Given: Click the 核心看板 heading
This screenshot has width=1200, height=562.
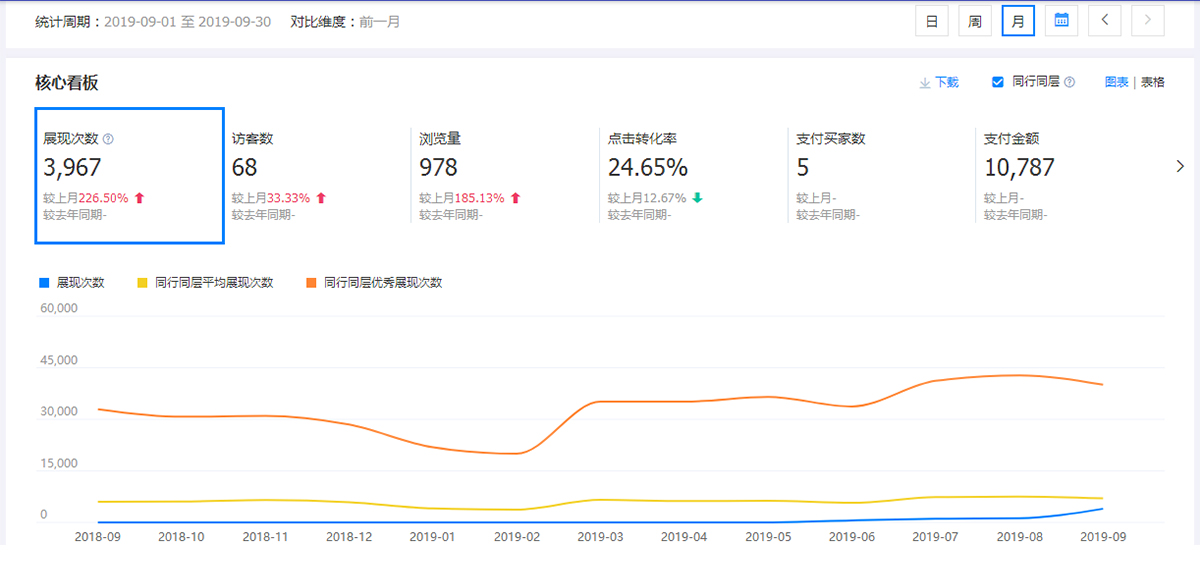Looking at the screenshot, I should (67, 83).
